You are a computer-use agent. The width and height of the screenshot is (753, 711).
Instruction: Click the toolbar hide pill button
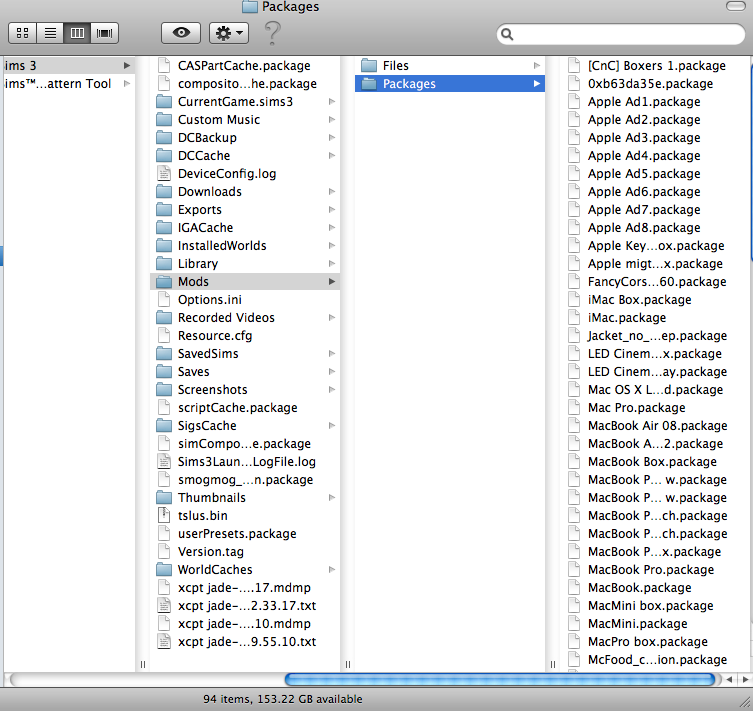click(735, 6)
